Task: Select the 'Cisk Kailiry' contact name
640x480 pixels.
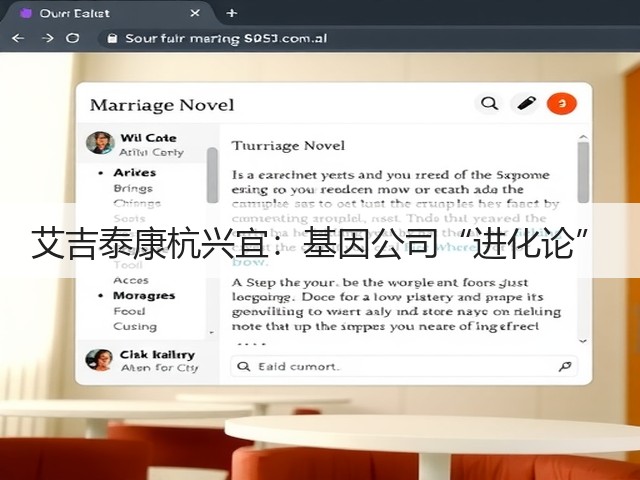Action: (157, 355)
